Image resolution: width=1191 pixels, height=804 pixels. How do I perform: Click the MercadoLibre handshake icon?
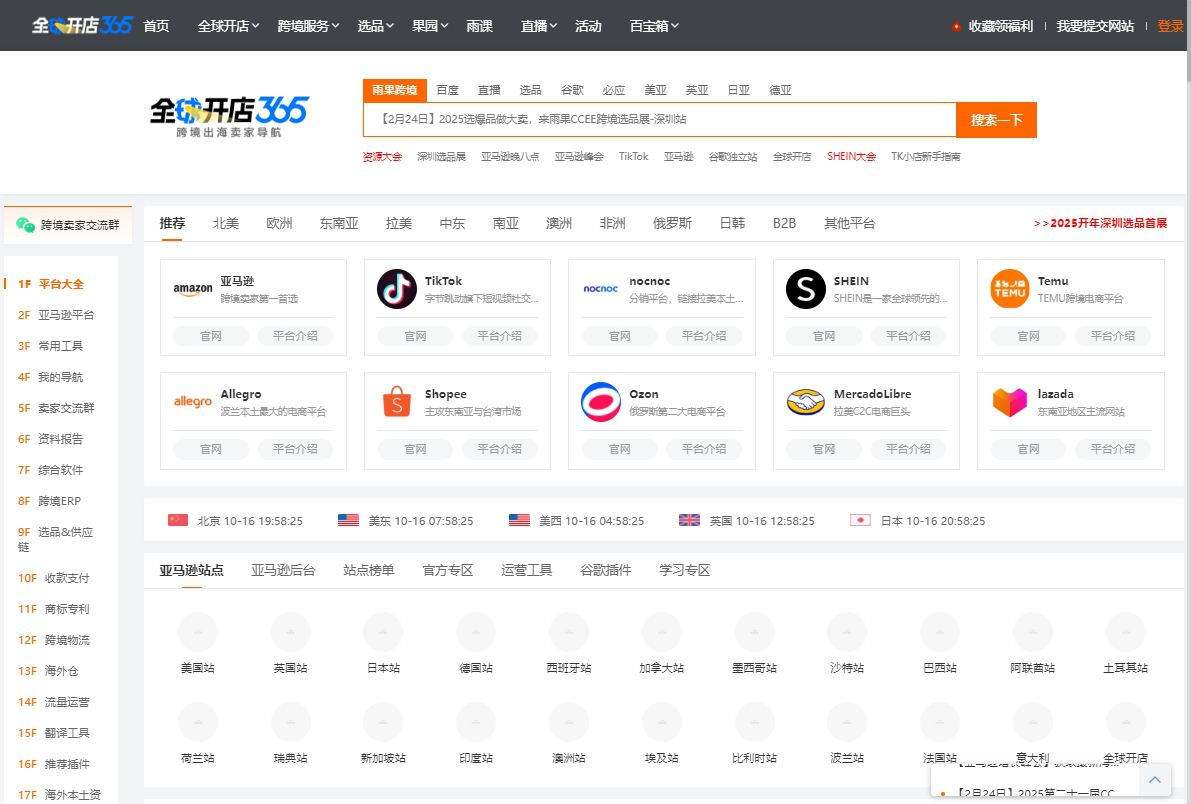pyautogui.click(x=805, y=402)
